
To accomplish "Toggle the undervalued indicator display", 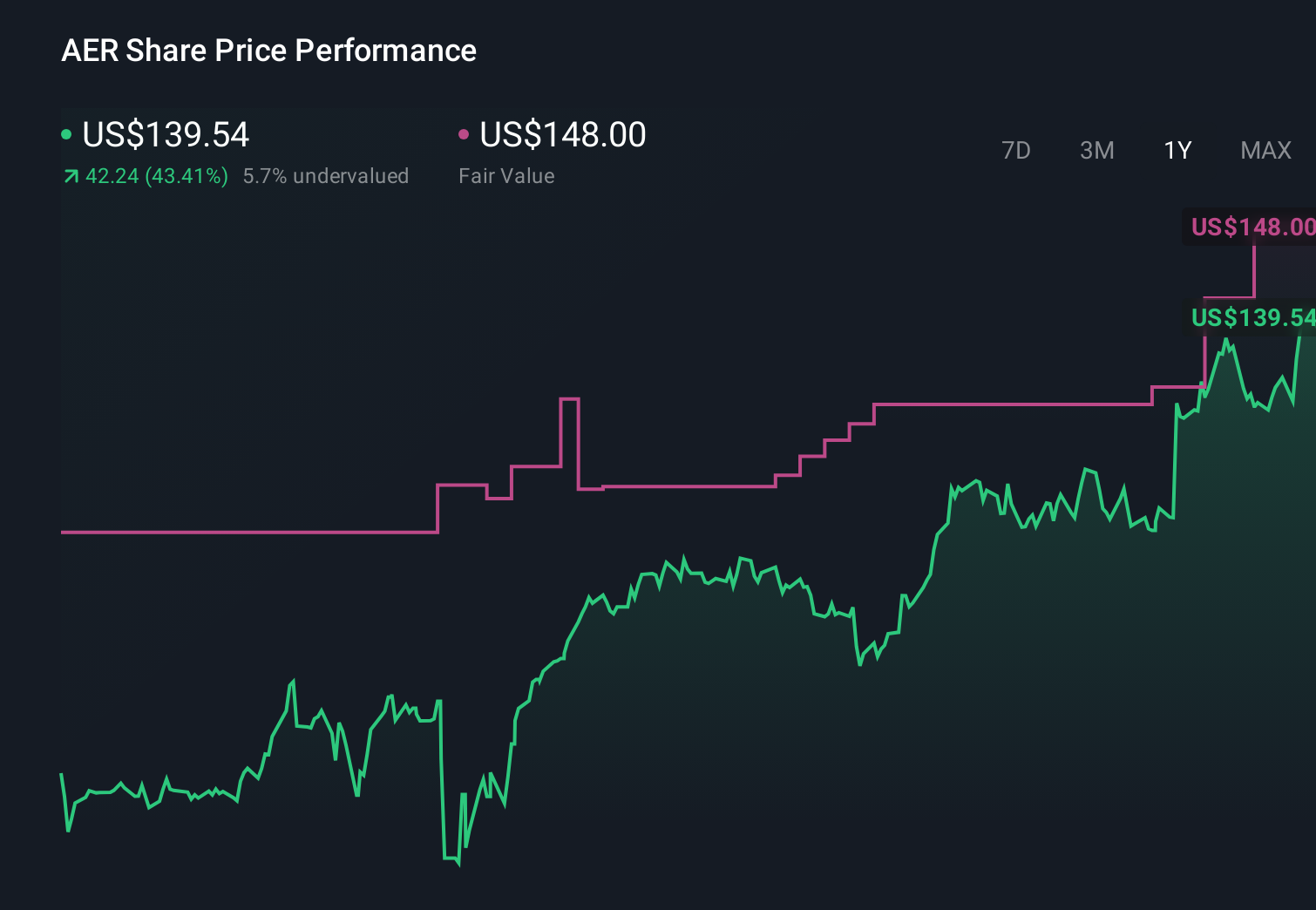I will [327, 176].
